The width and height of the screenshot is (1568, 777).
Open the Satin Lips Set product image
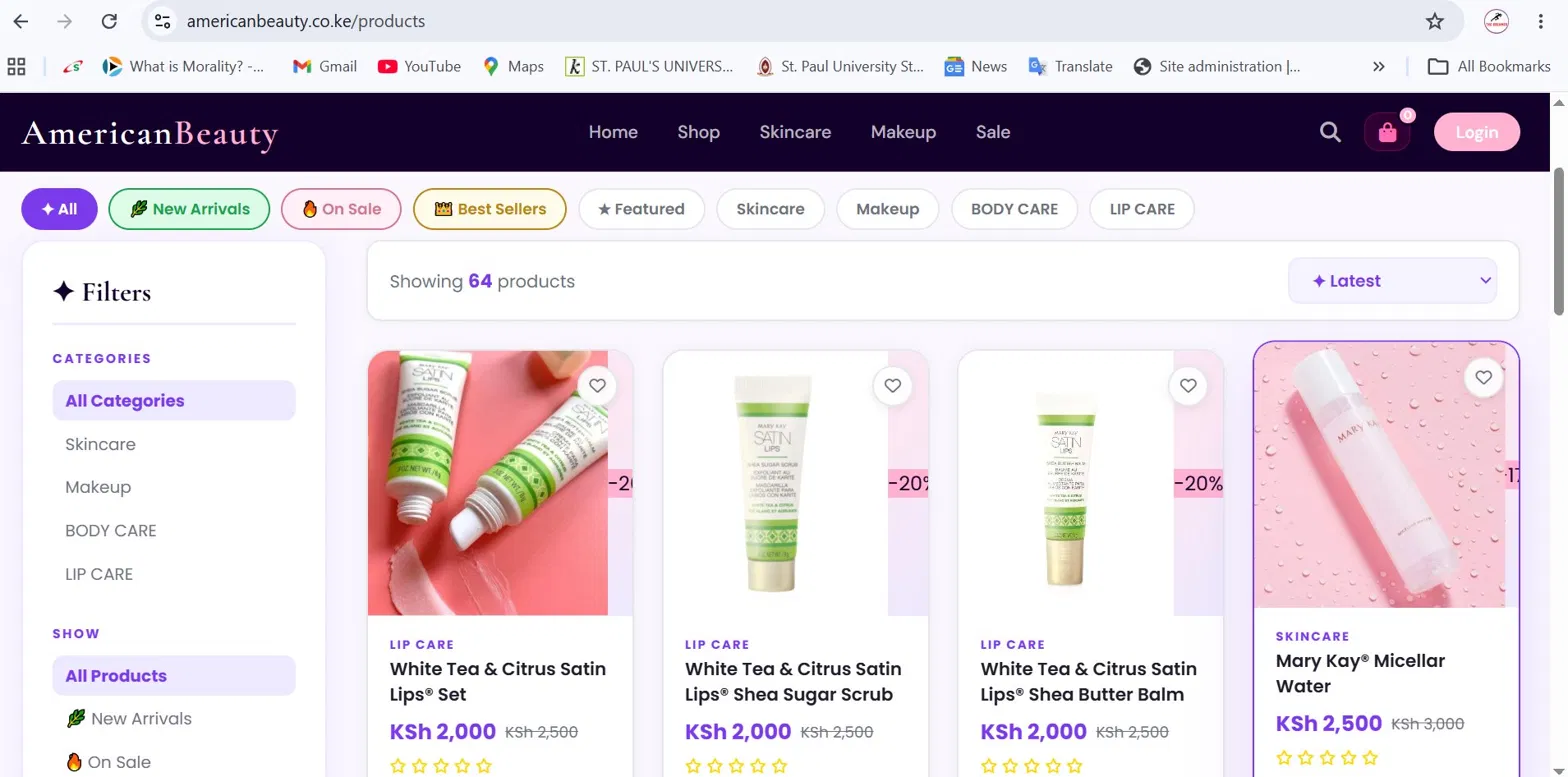488,483
